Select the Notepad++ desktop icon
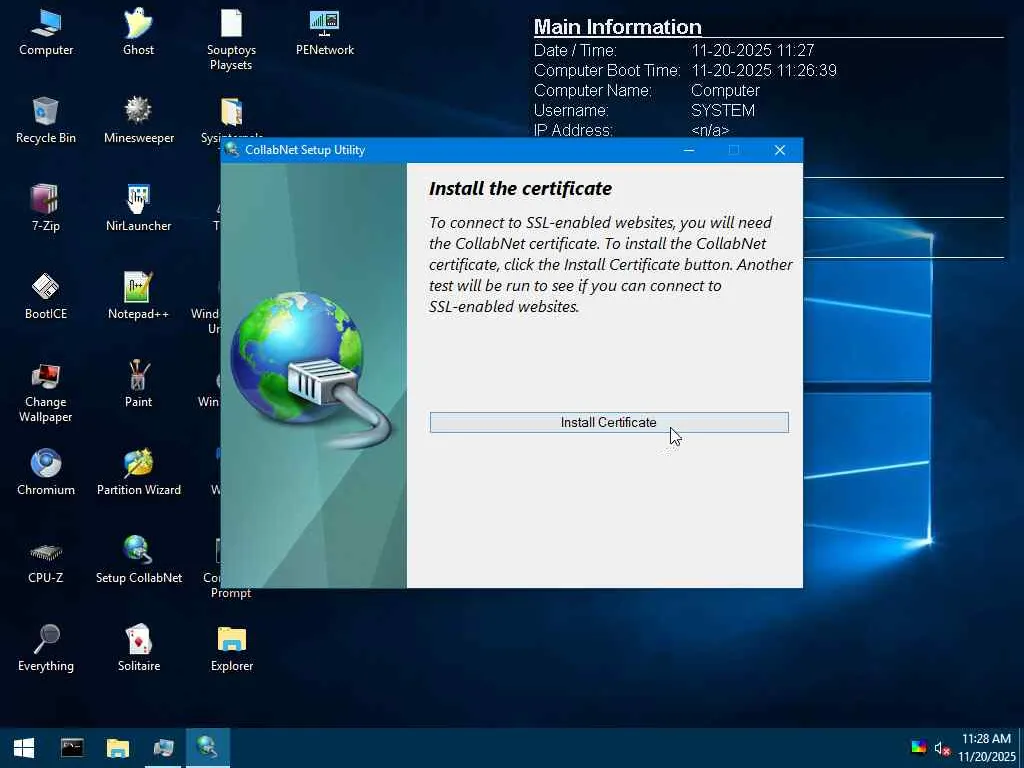The image size is (1024, 768). click(138, 297)
